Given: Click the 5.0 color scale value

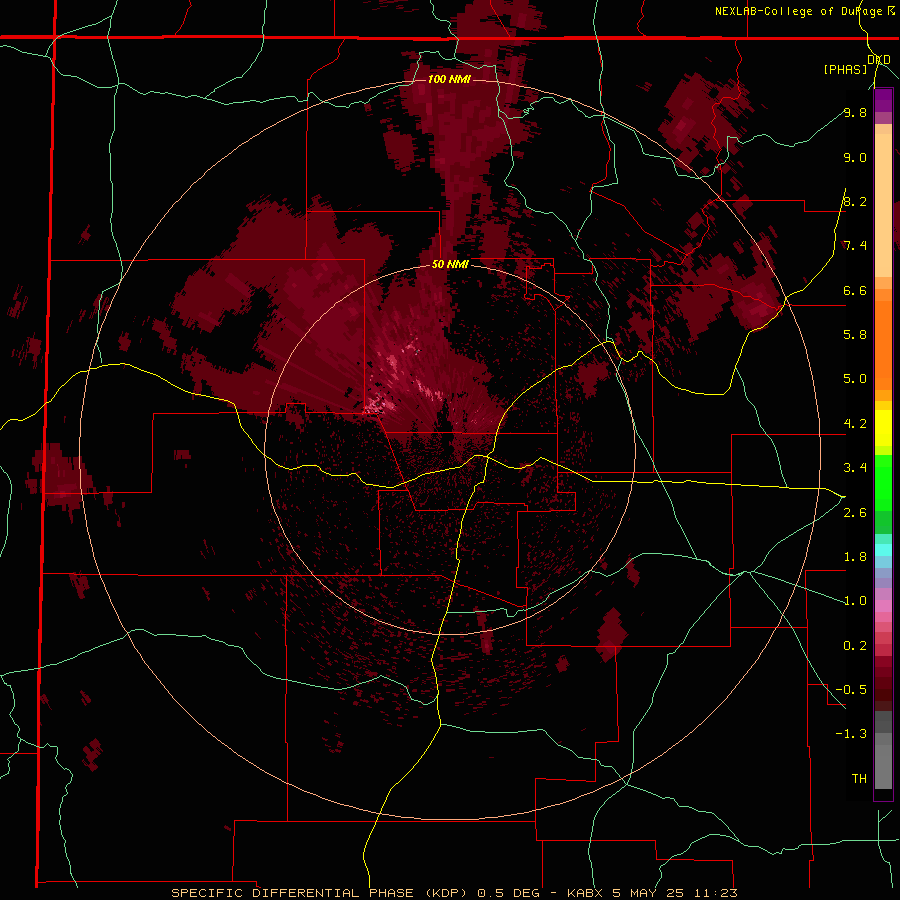Looking at the screenshot, I should [x=855, y=379].
